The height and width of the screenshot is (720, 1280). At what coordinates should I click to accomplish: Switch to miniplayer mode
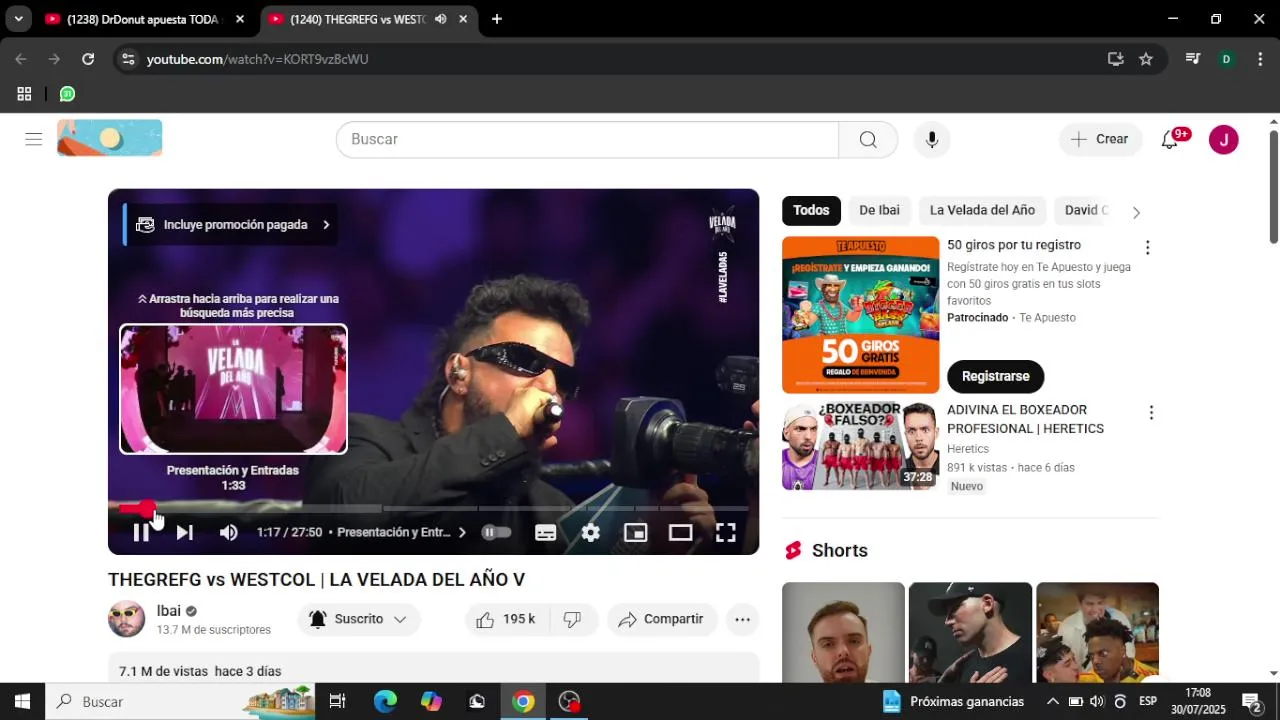click(x=636, y=533)
